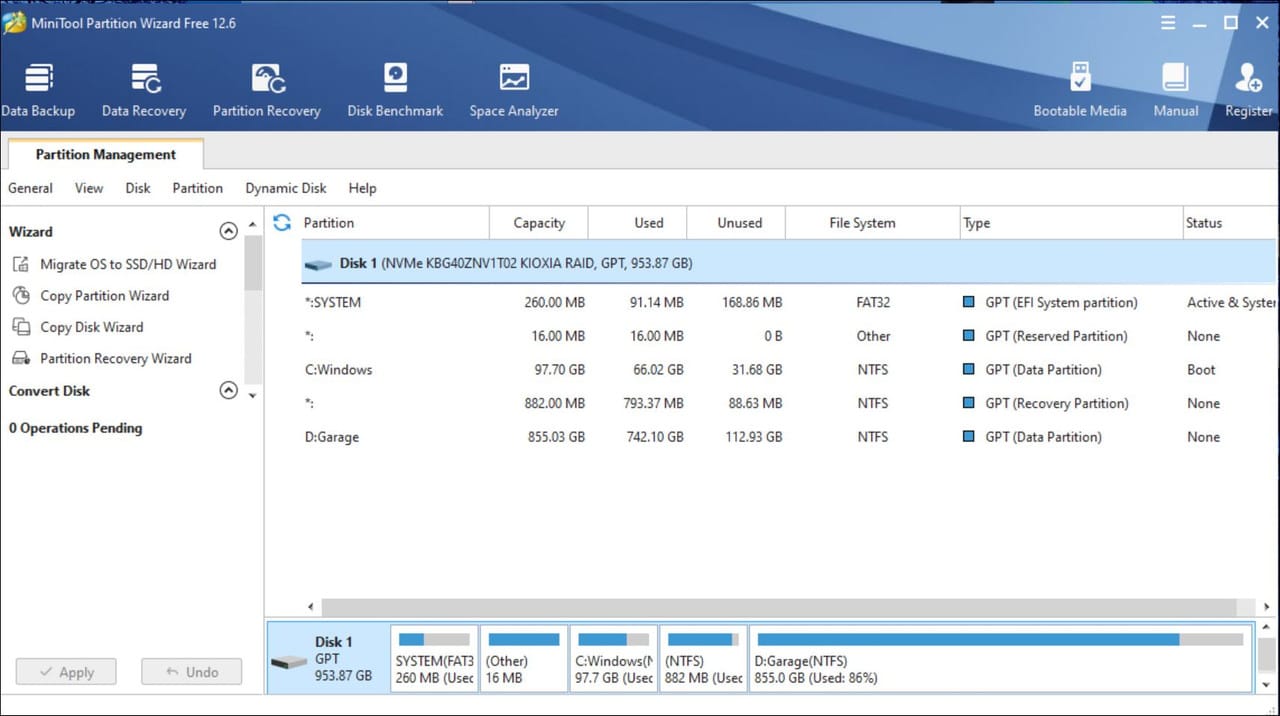The width and height of the screenshot is (1280, 716).
Task: Click the Copy Partition Wizard icon
Action: tap(21, 296)
